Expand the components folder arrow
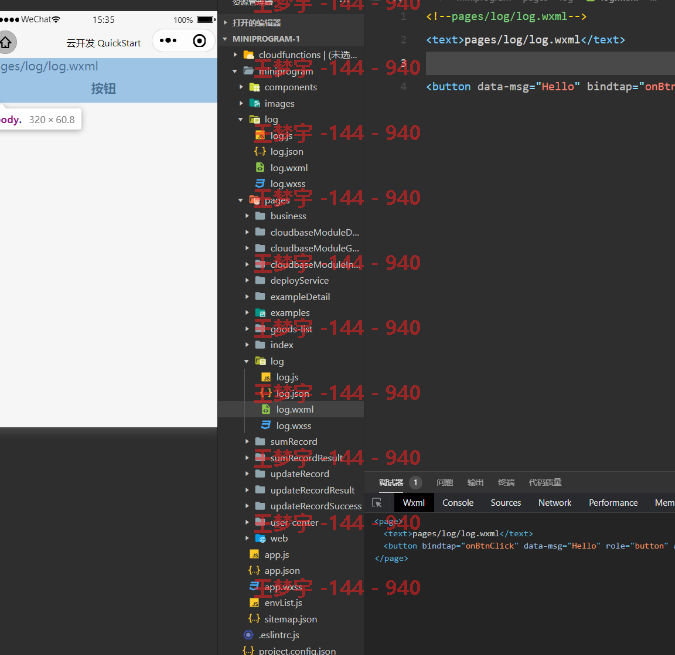Viewport: 675px width, 655px height. 241,87
